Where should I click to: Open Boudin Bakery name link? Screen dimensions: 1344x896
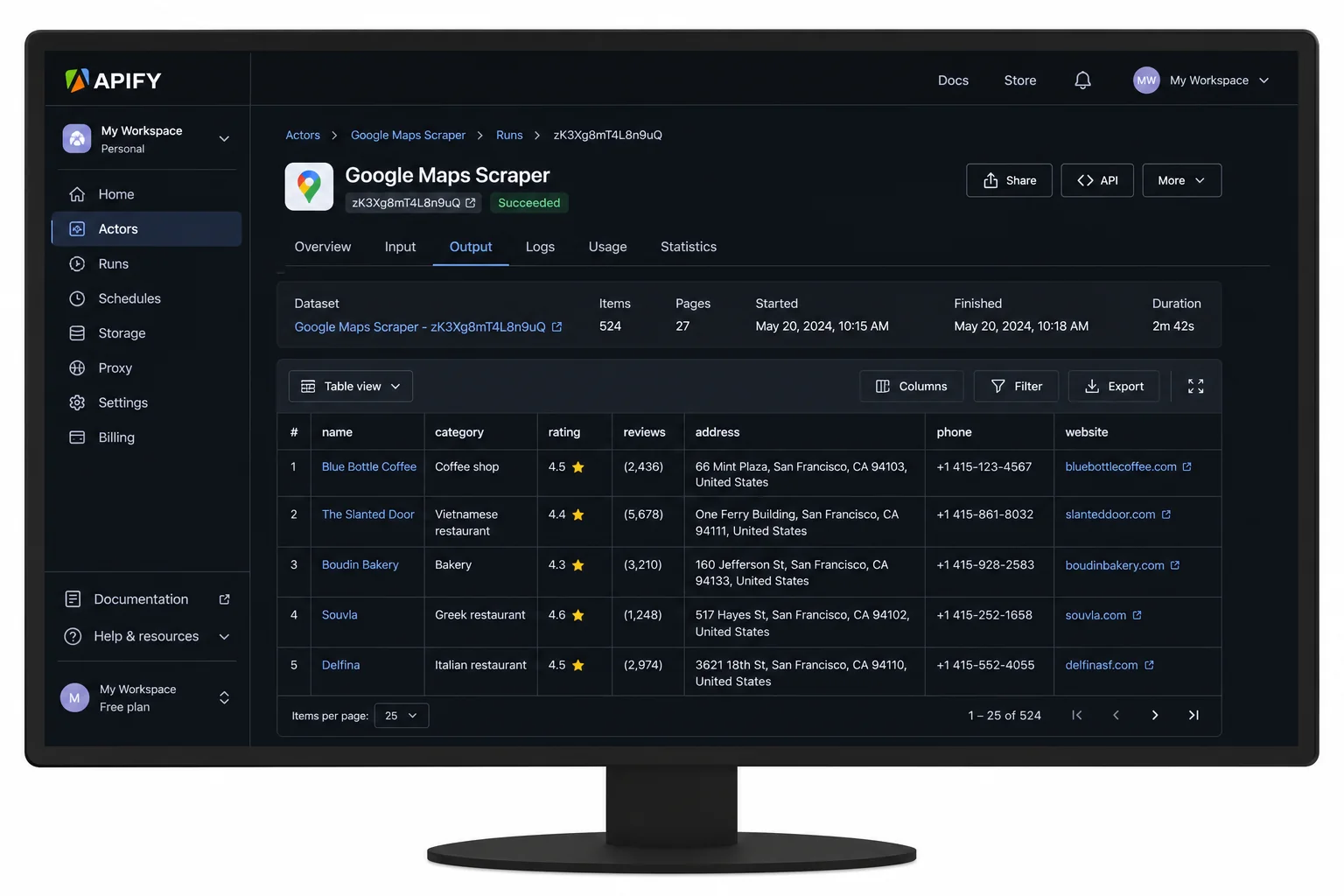(x=360, y=565)
